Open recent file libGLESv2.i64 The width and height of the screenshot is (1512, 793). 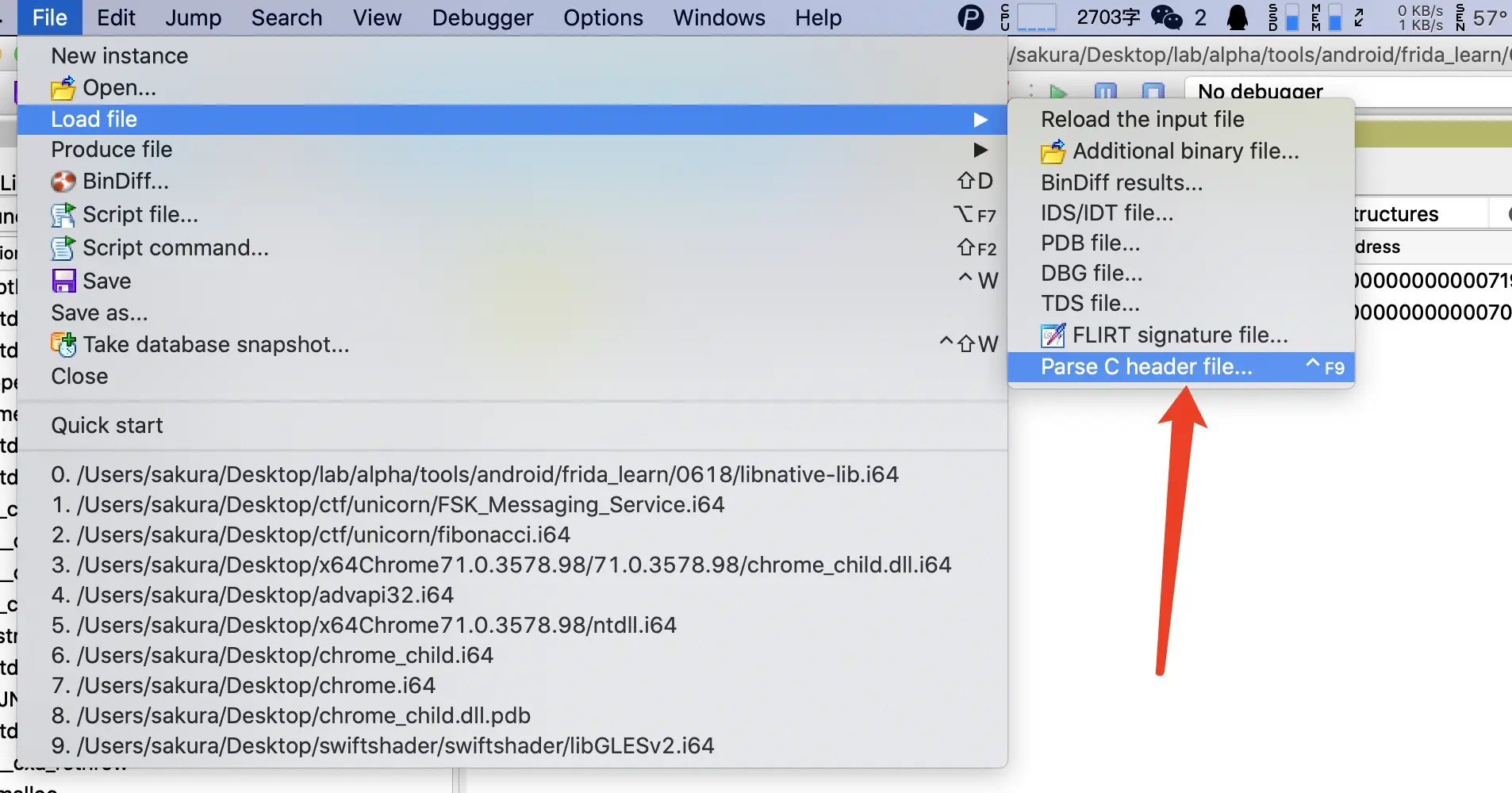(512, 746)
